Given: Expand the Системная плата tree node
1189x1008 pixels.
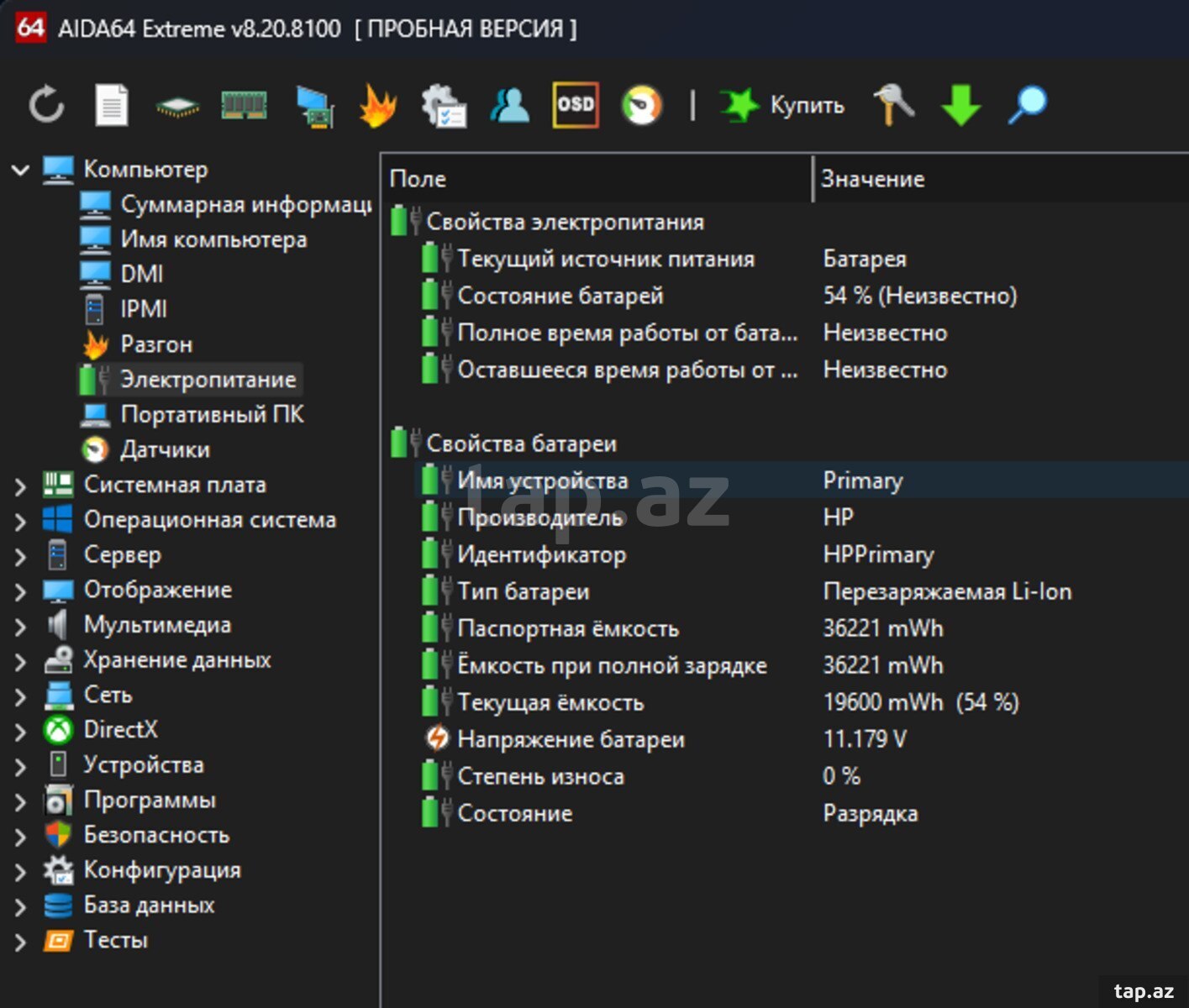Looking at the screenshot, I should click(20, 486).
